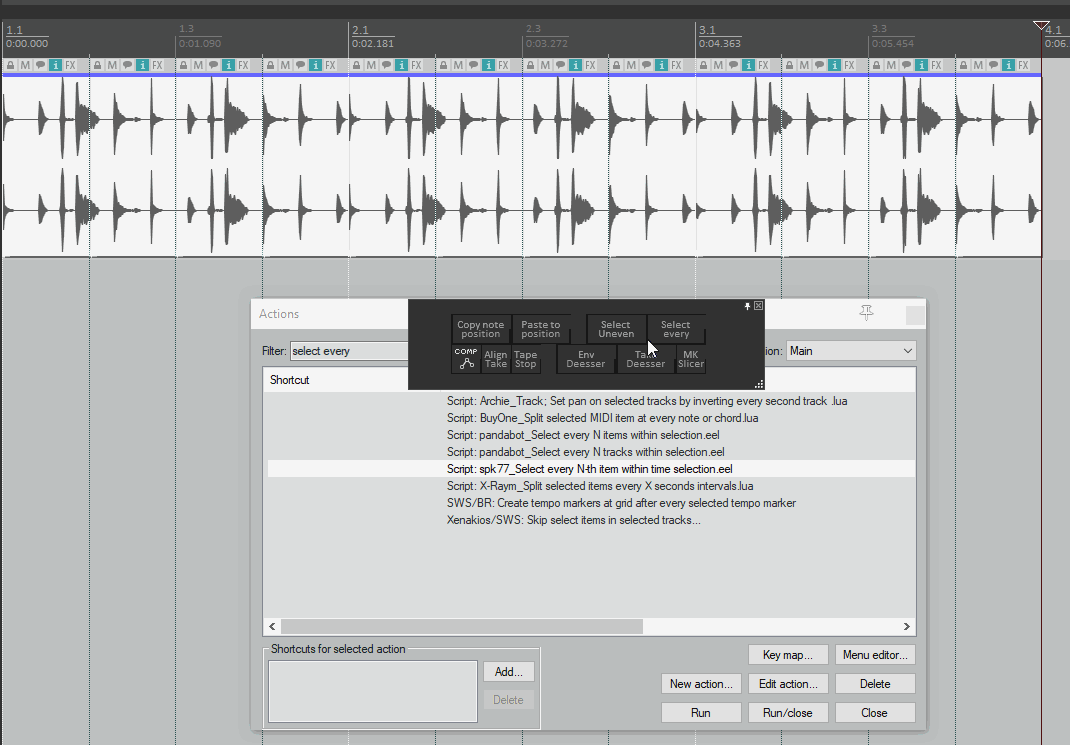Select spk77 Select every N-th item script
Image resolution: width=1070 pixels, height=745 pixels.
(x=590, y=469)
